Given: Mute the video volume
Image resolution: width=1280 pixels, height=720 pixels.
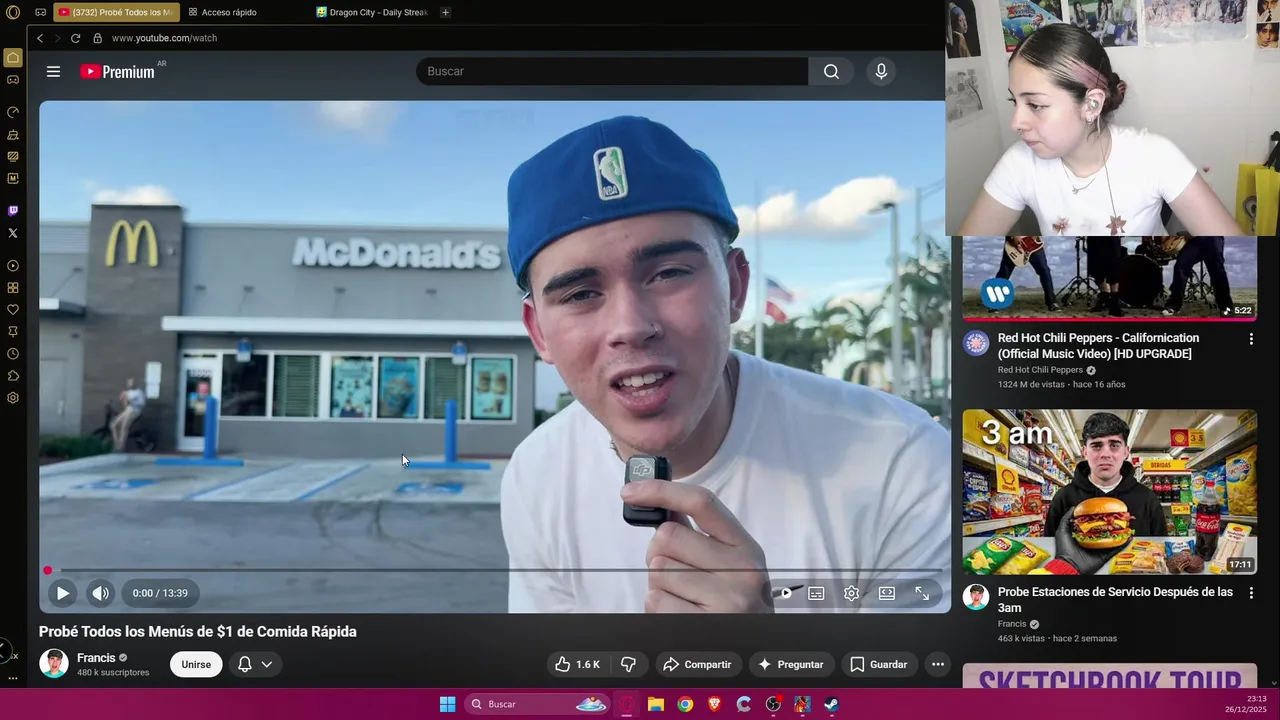Looking at the screenshot, I should [x=100, y=593].
